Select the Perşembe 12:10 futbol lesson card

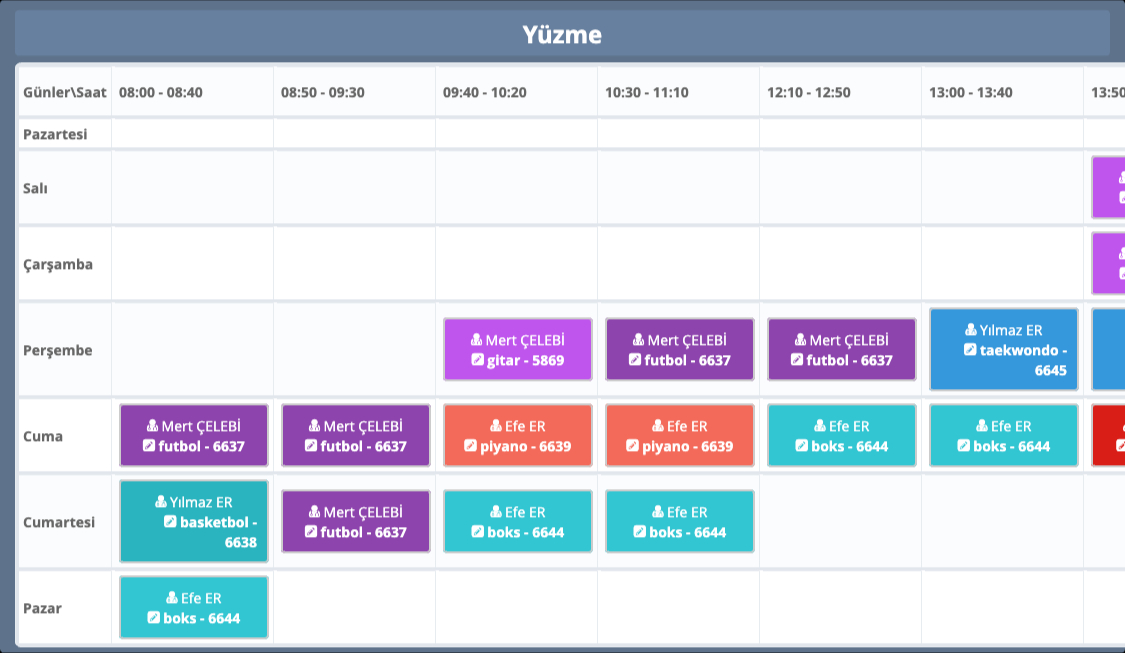(x=841, y=350)
